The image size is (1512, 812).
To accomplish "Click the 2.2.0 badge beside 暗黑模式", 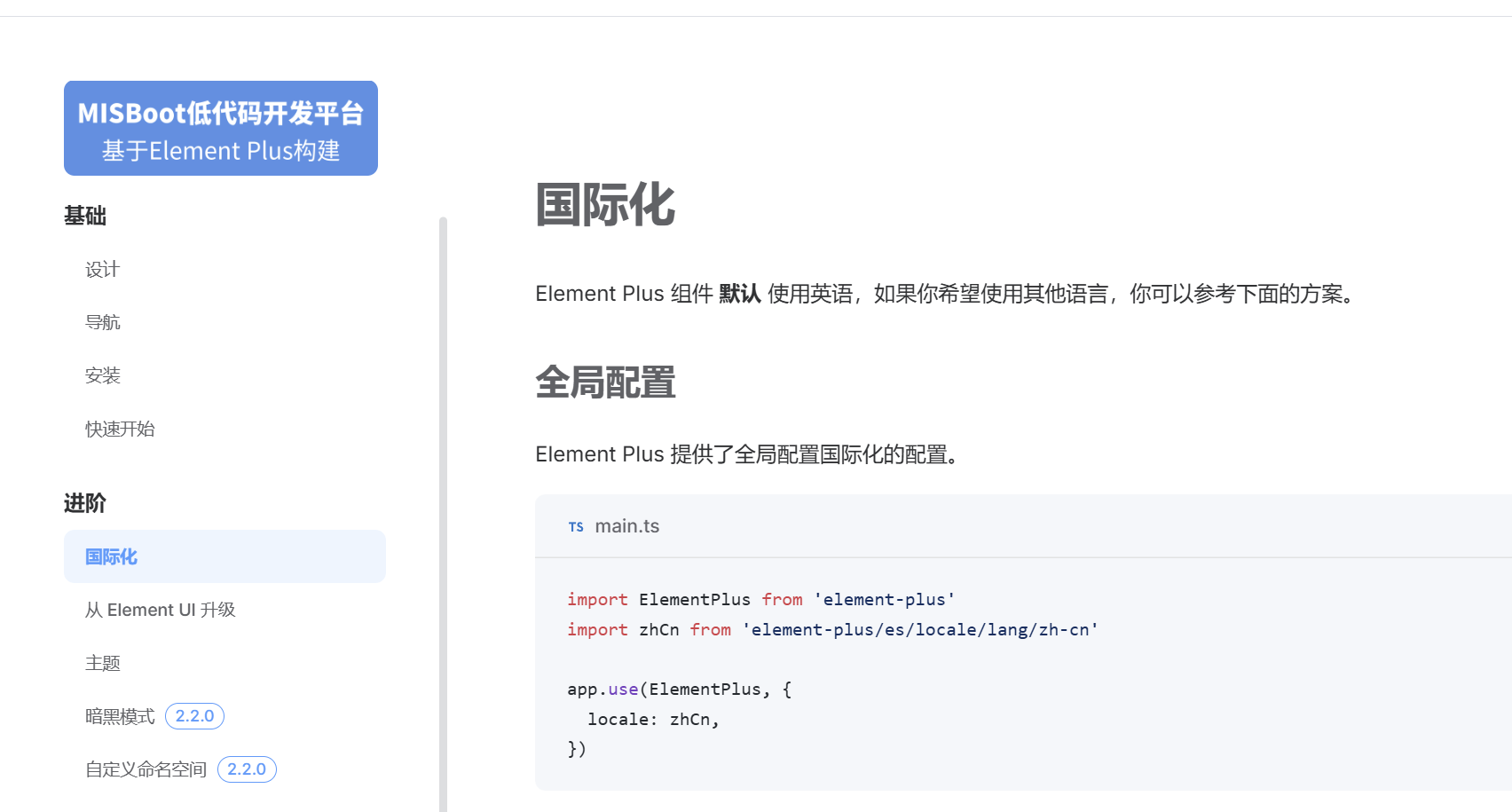I will [x=194, y=716].
